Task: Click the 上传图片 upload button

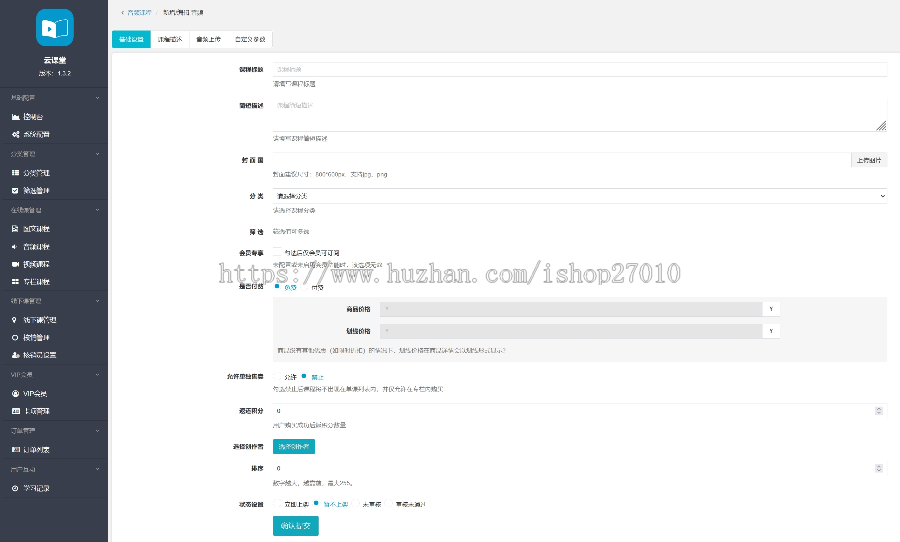Action: 869,160
